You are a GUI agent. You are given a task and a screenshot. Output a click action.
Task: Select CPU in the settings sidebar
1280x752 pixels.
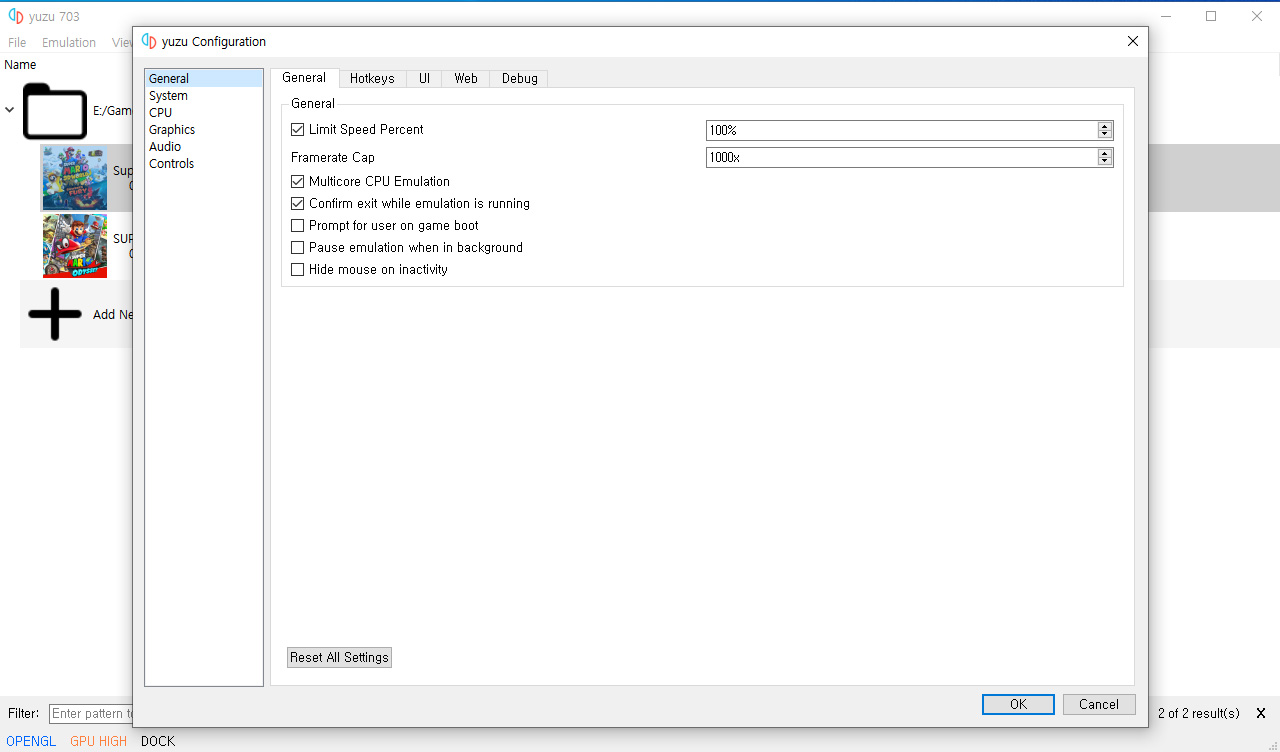point(203,113)
